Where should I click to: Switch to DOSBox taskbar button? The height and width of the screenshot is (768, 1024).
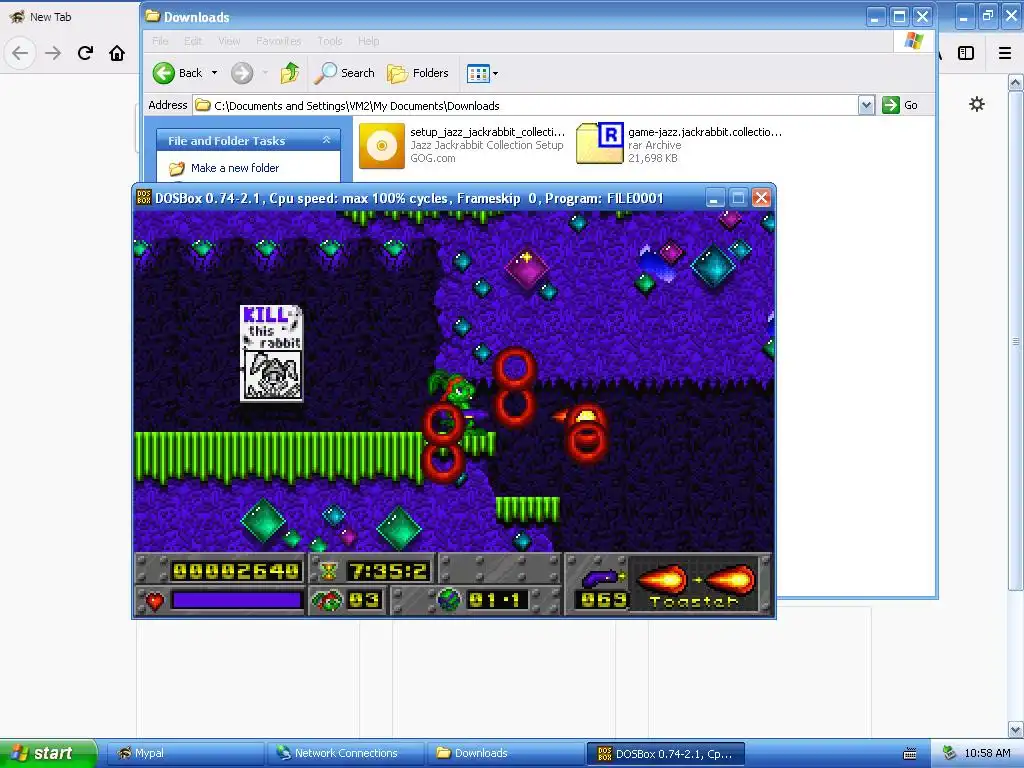pos(666,754)
